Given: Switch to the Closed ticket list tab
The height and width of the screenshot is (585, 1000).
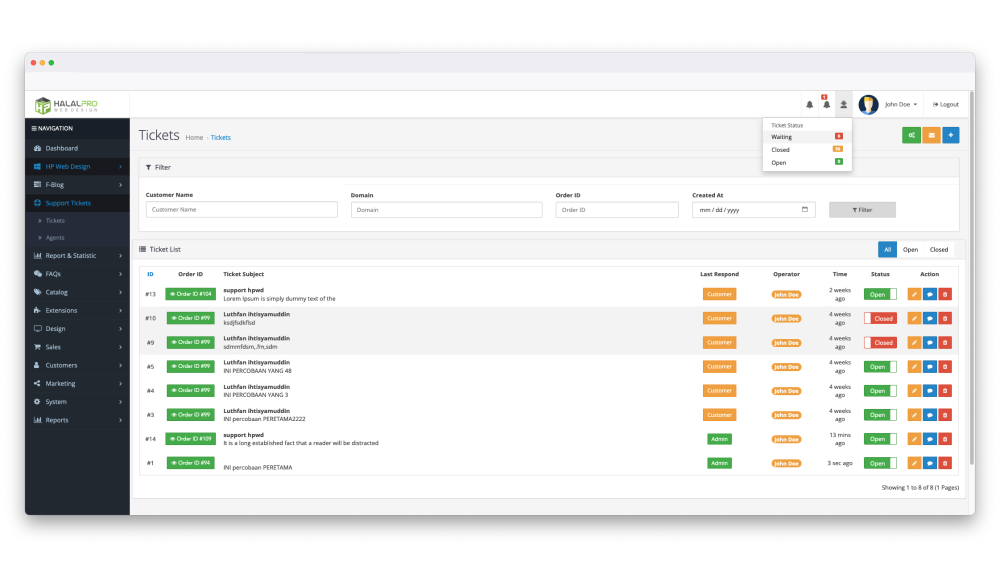Looking at the screenshot, I should pos(938,250).
